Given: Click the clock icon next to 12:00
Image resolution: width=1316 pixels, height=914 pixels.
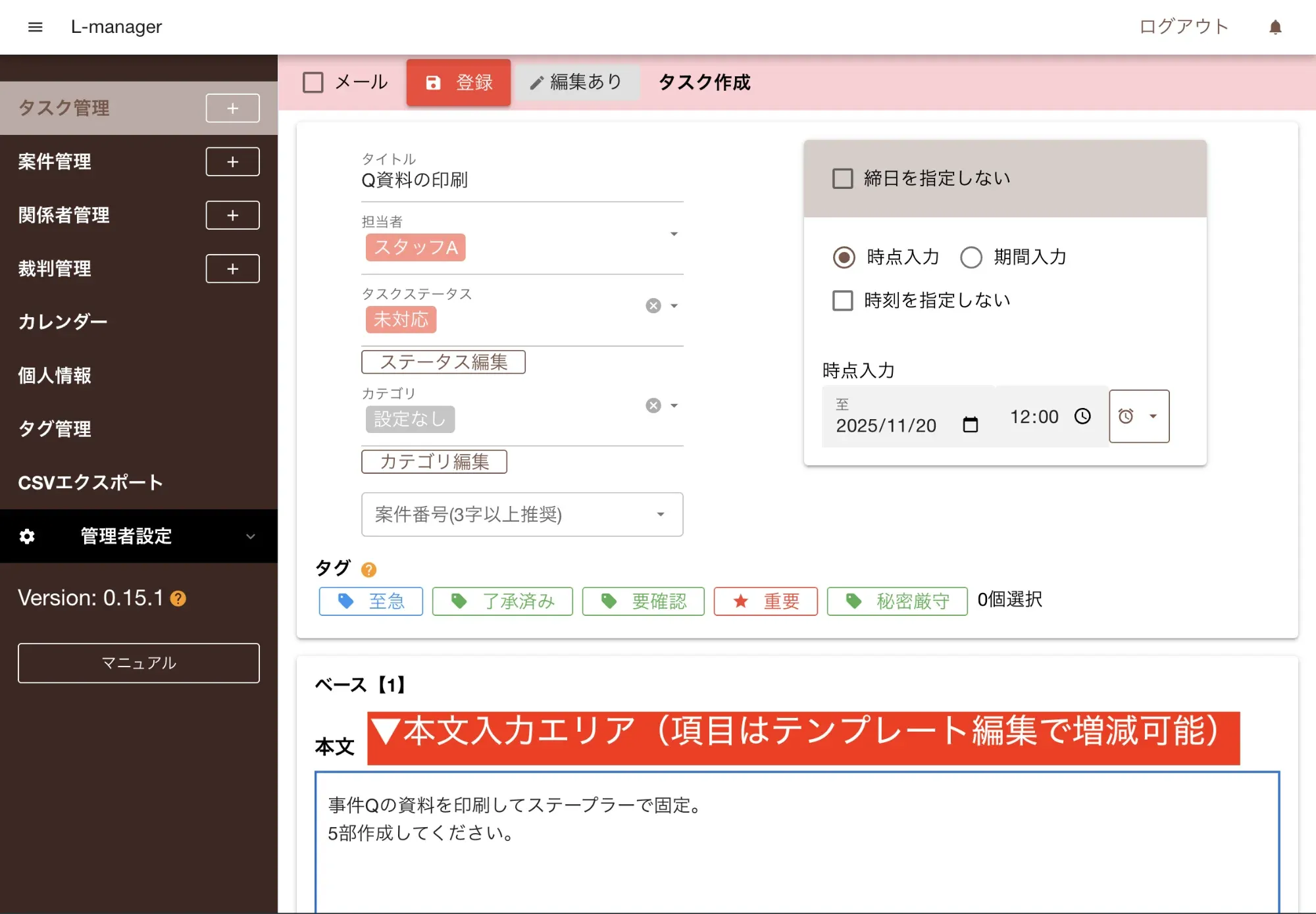Looking at the screenshot, I should [1082, 417].
